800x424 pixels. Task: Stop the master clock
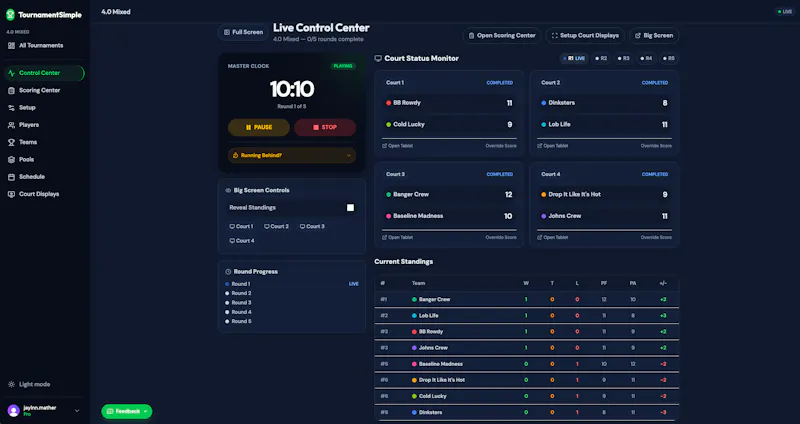325,128
